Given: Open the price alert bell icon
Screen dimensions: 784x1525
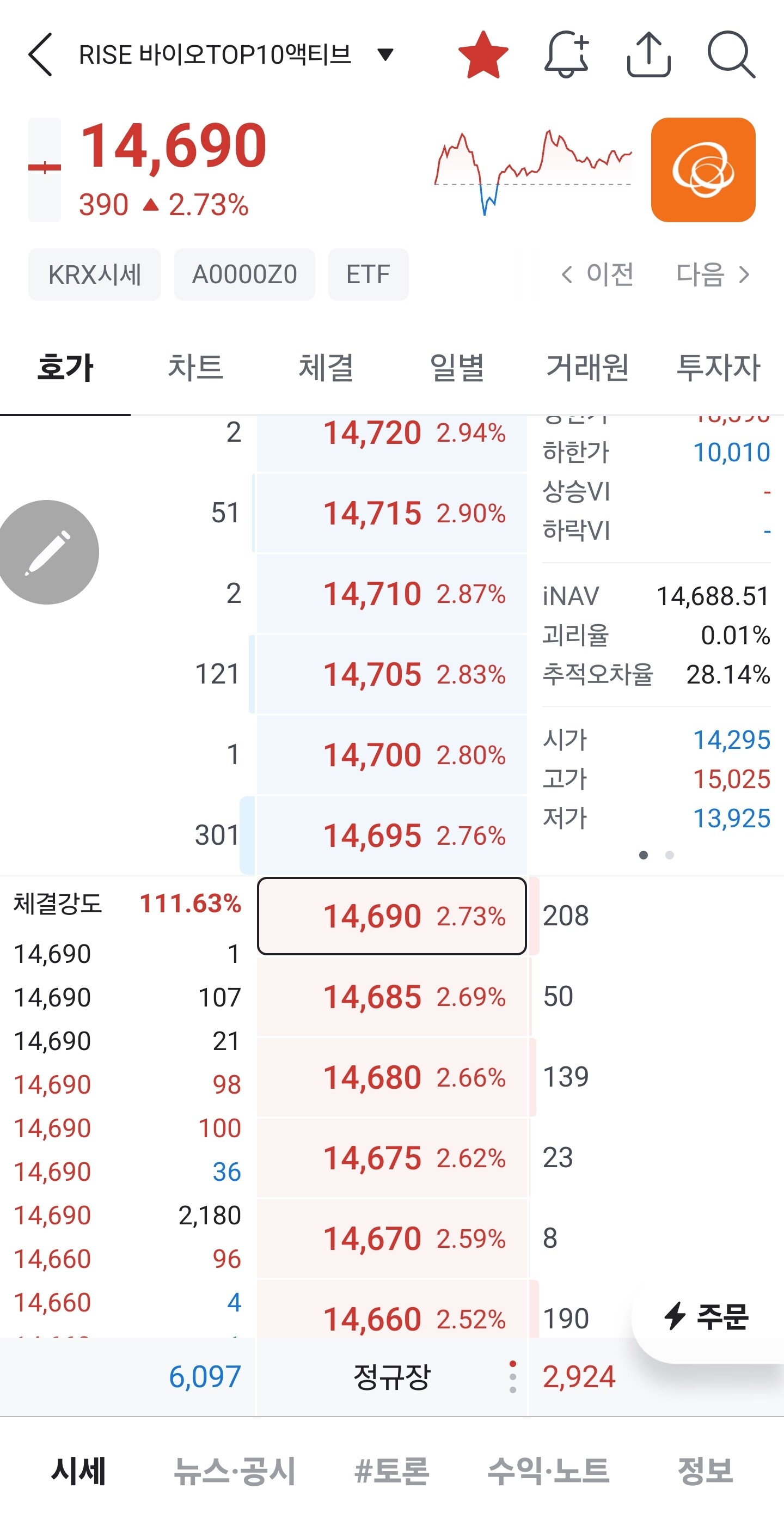Looking at the screenshot, I should 566,54.
